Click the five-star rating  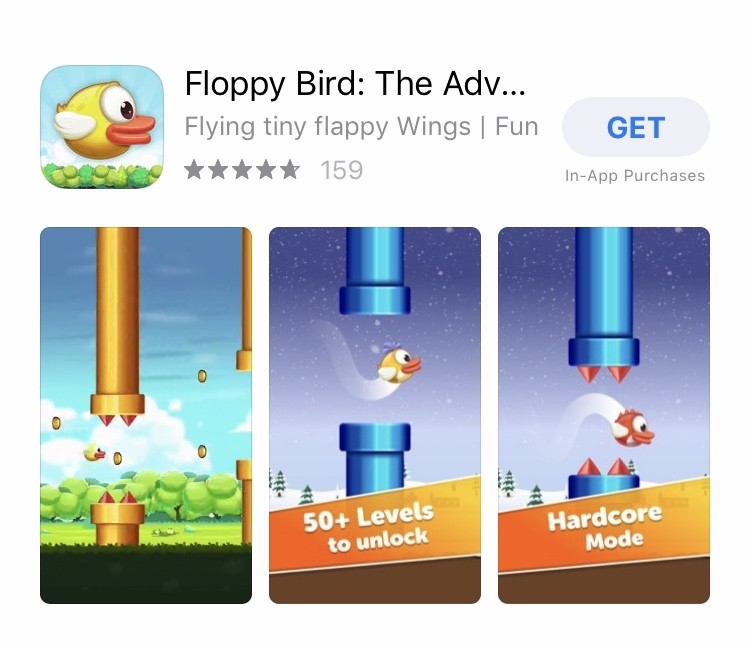pyautogui.click(x=242, y=170)
